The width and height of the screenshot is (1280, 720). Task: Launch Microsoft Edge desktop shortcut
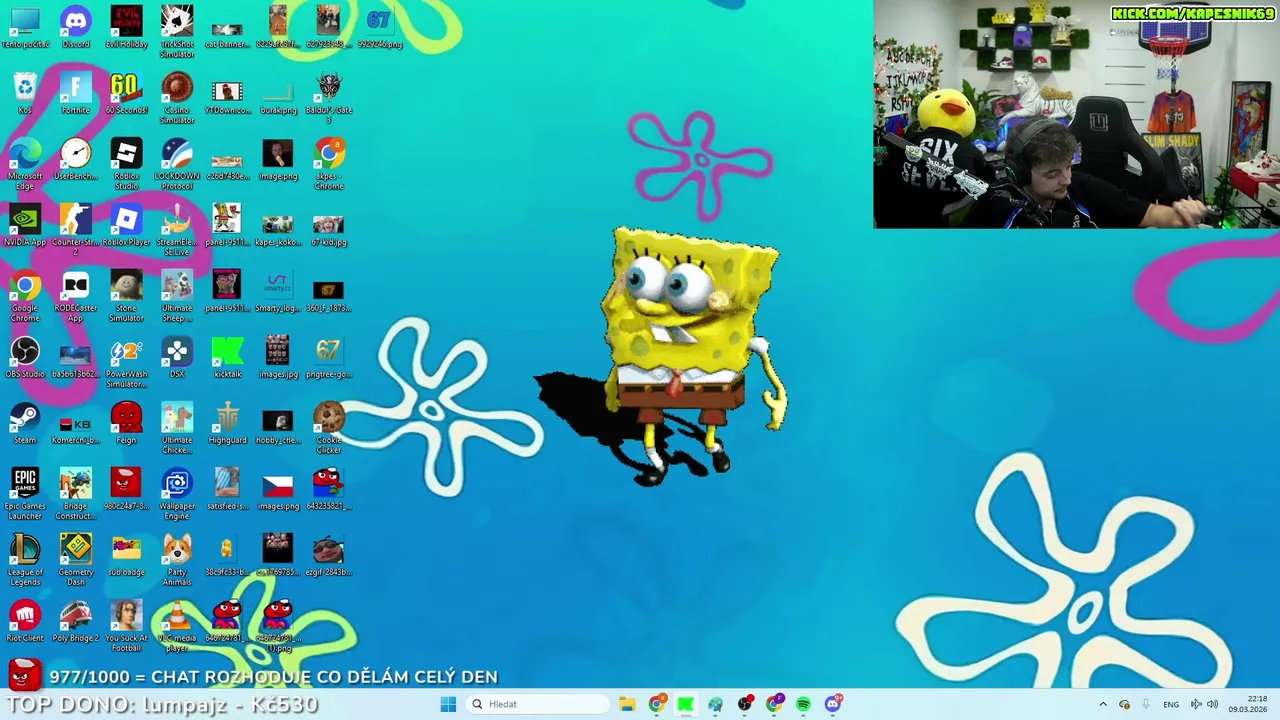25,163
